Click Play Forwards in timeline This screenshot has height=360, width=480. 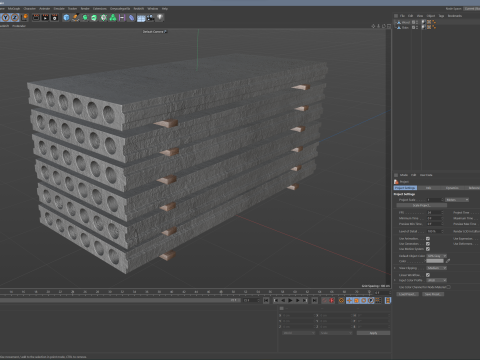(x=290, y=301)
